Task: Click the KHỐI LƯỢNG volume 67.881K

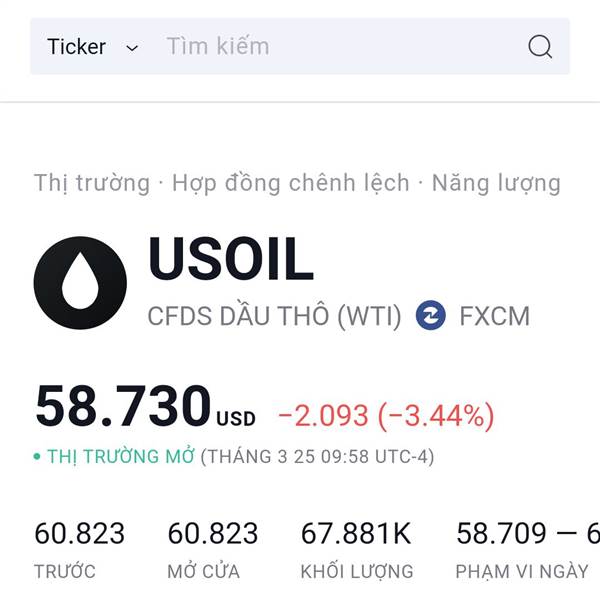Action: click(356, 533)
